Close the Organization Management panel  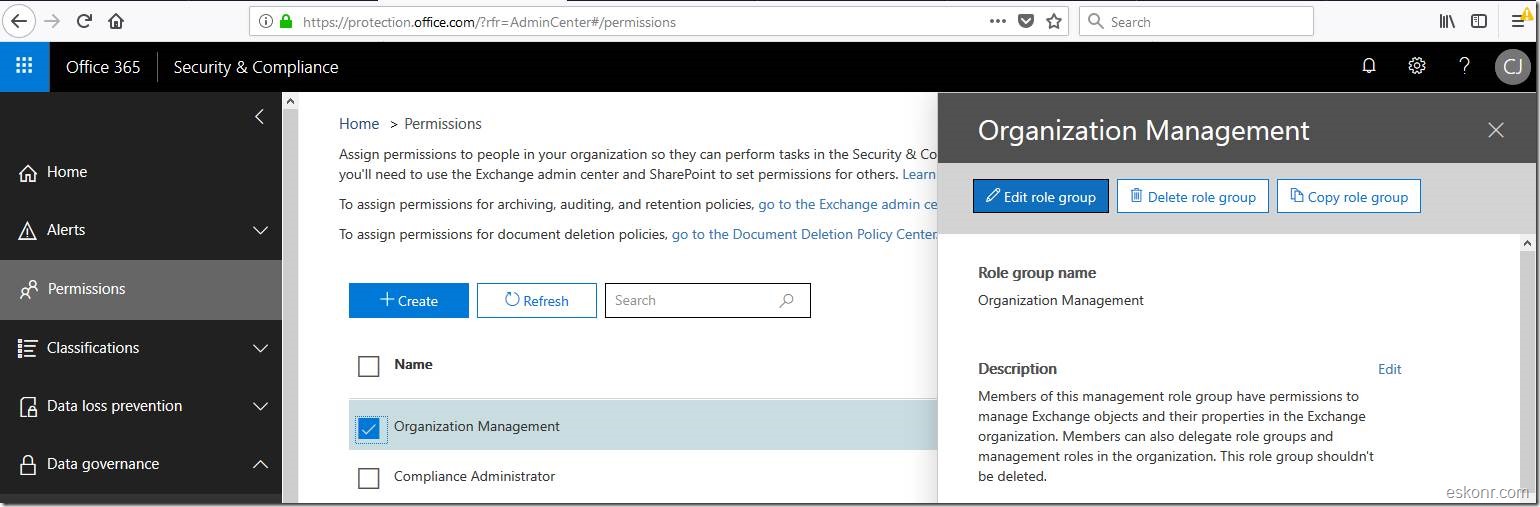coord(1496,130)
